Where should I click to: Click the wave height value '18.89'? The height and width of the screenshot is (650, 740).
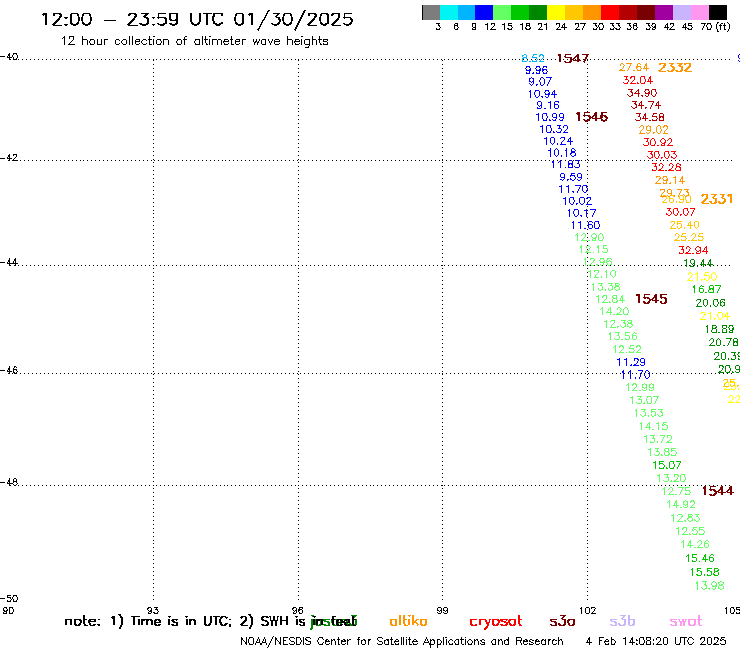coord(719,329)
